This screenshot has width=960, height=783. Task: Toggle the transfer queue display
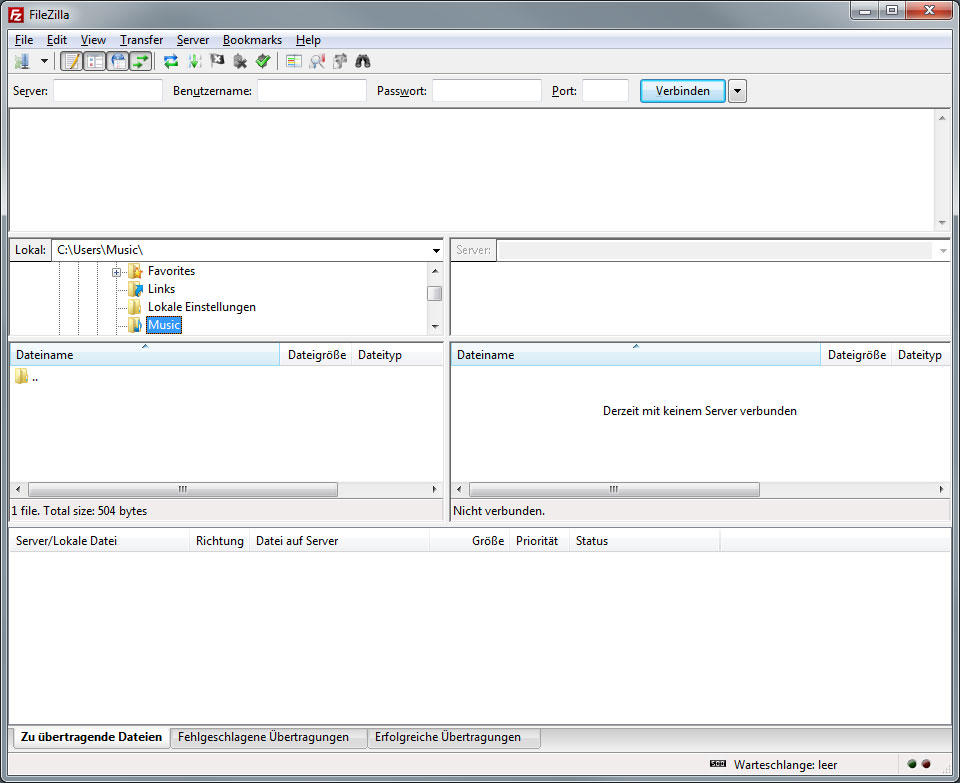point(141,61)
